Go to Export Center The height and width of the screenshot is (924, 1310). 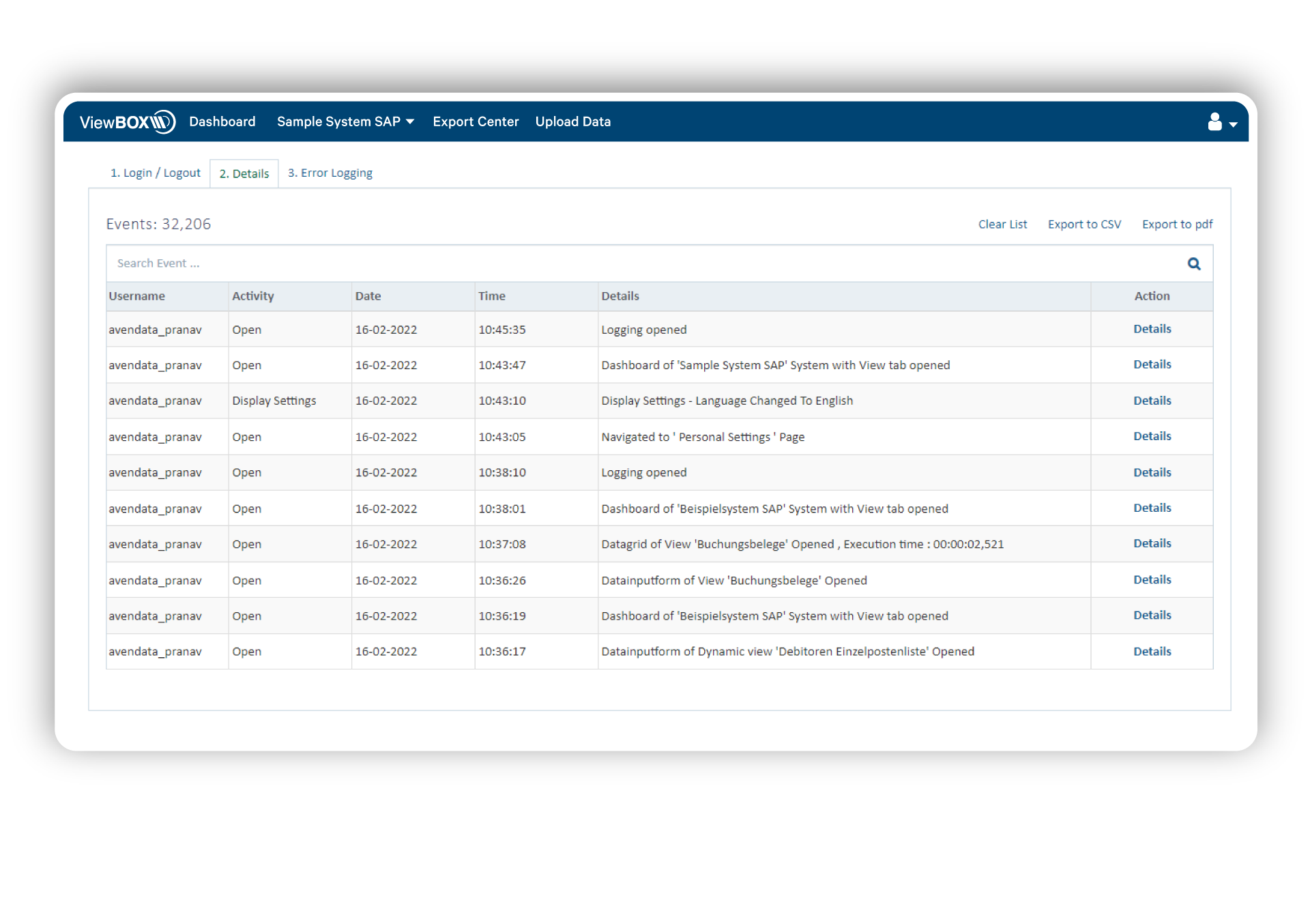[x=476, y=122]
